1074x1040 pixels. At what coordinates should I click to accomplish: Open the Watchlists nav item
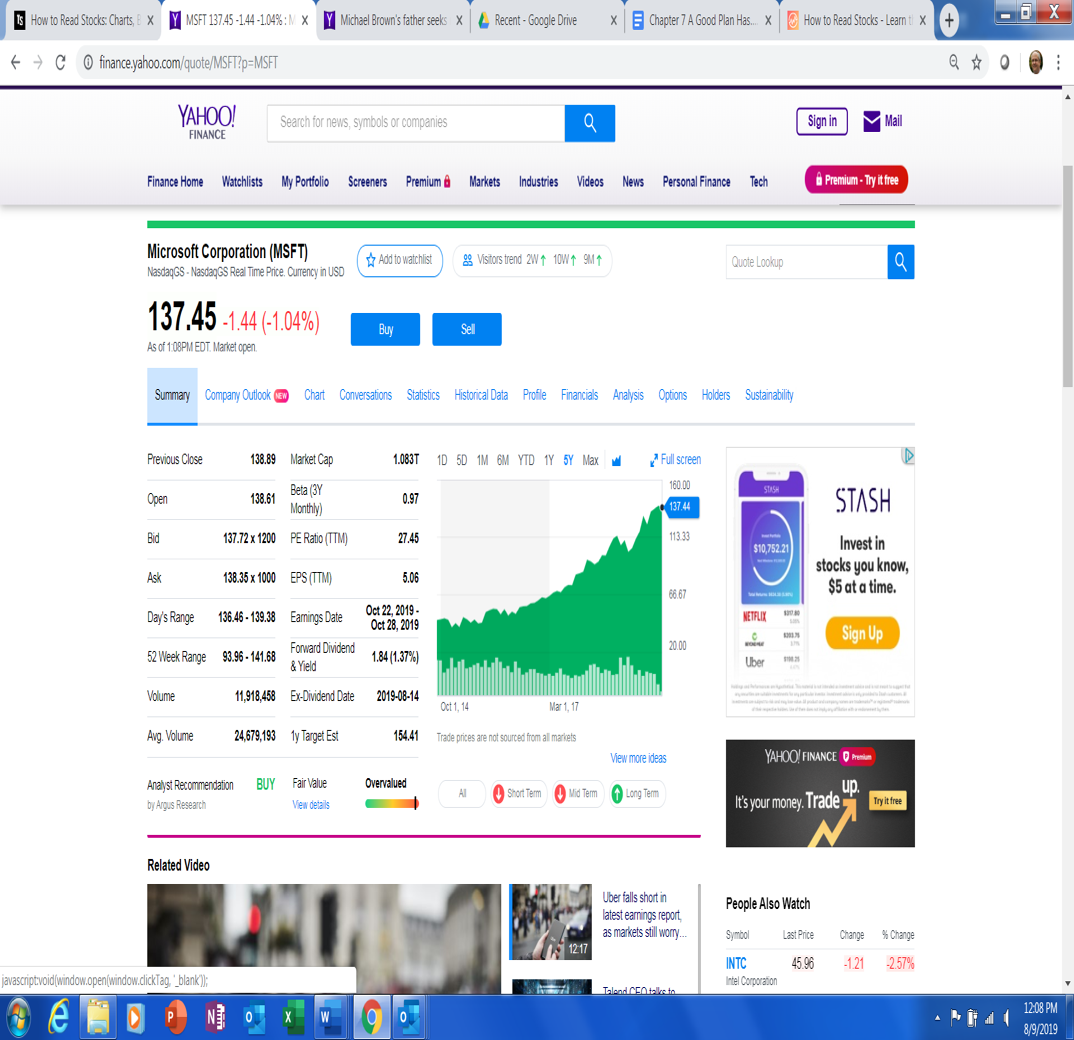[242, 182]
